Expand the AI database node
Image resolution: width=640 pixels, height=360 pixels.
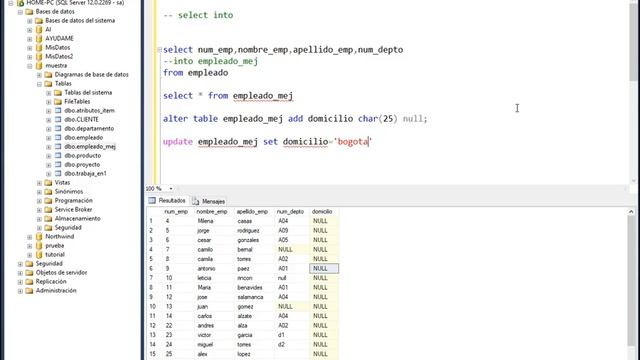tap(30, 30)
